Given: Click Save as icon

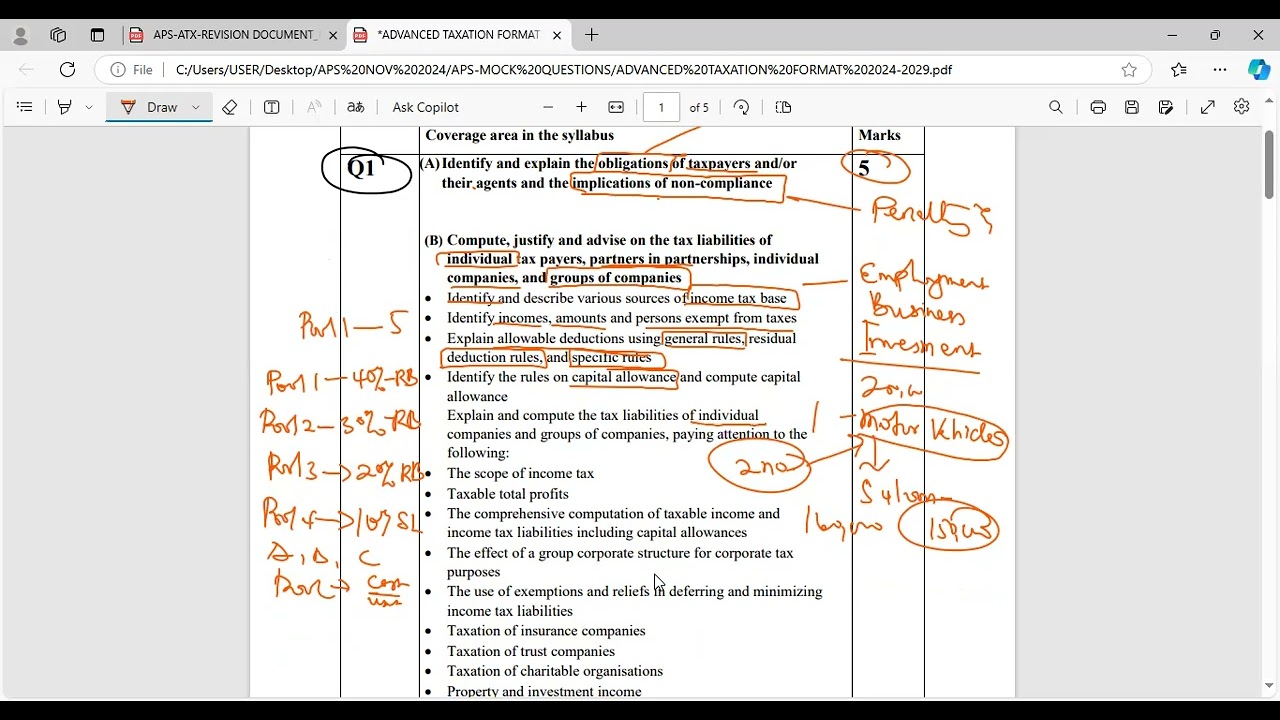Looking at the screenshot, I should click(x=1166, y=107).
